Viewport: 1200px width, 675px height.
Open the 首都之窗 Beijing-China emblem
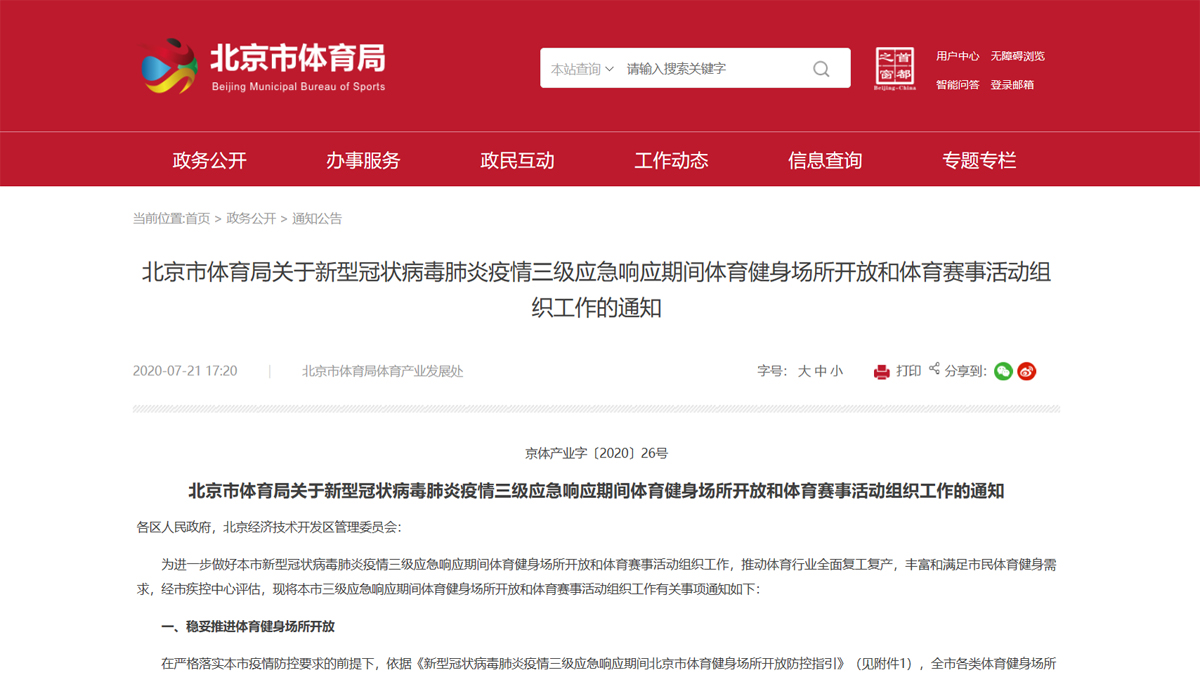(894, 69)
